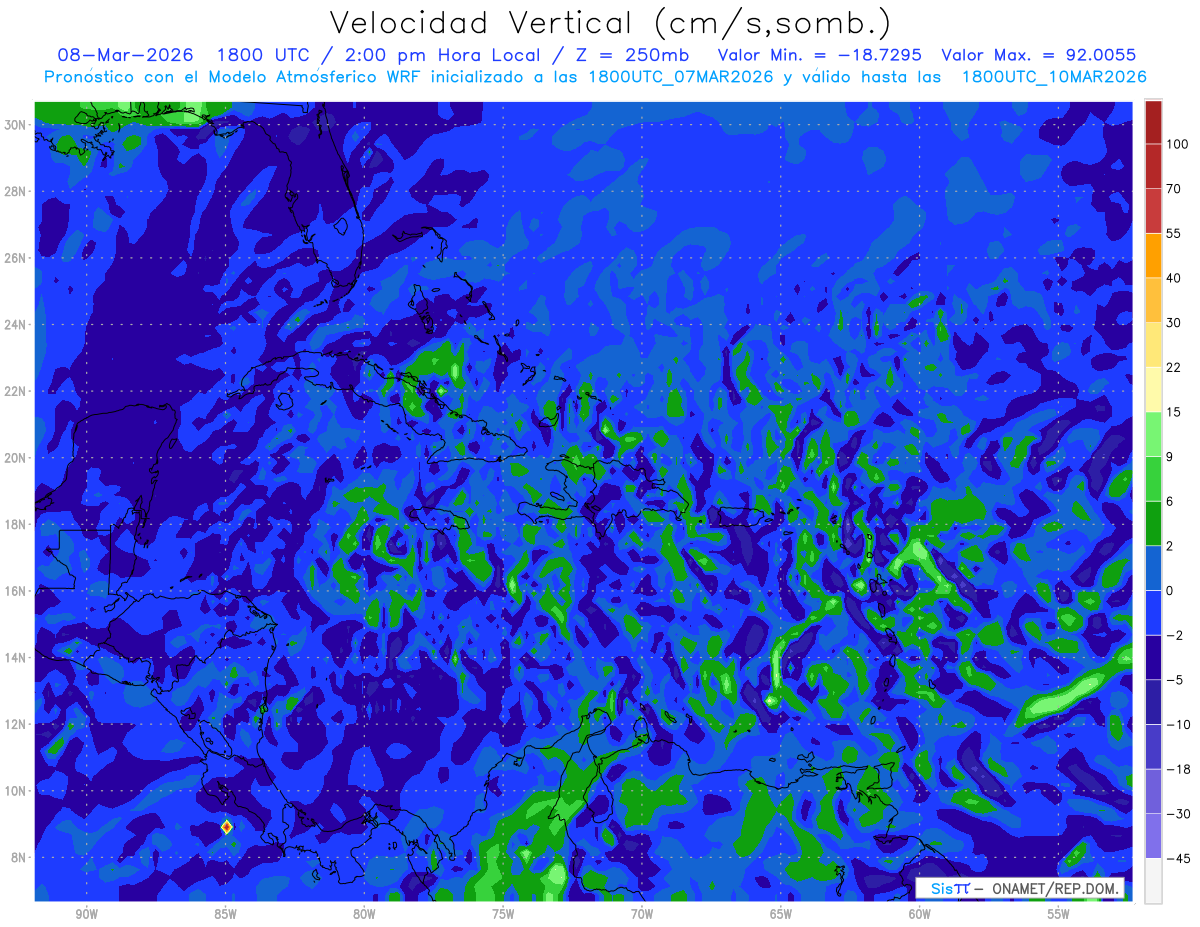1200x927 pixels.
Task: Click the longitude label '75W'
Action: point(503,914)
